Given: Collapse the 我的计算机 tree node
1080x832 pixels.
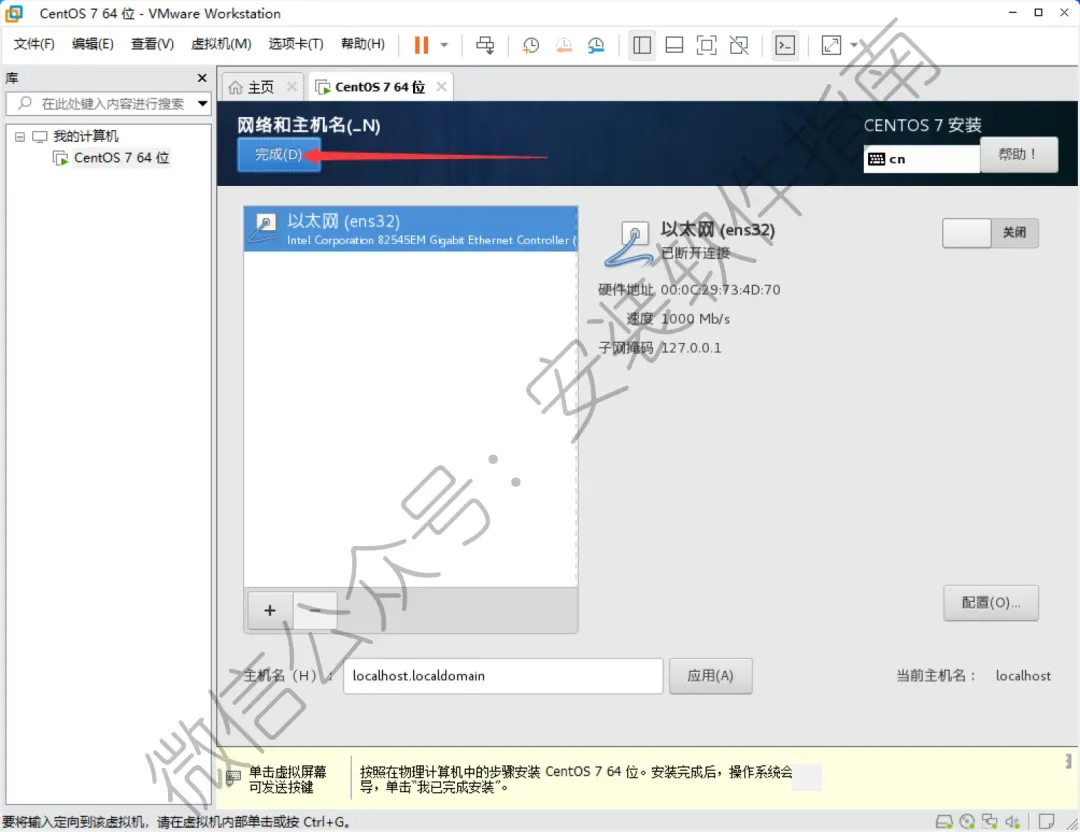Looking at the screenshot, I should (x=20, y=136).
